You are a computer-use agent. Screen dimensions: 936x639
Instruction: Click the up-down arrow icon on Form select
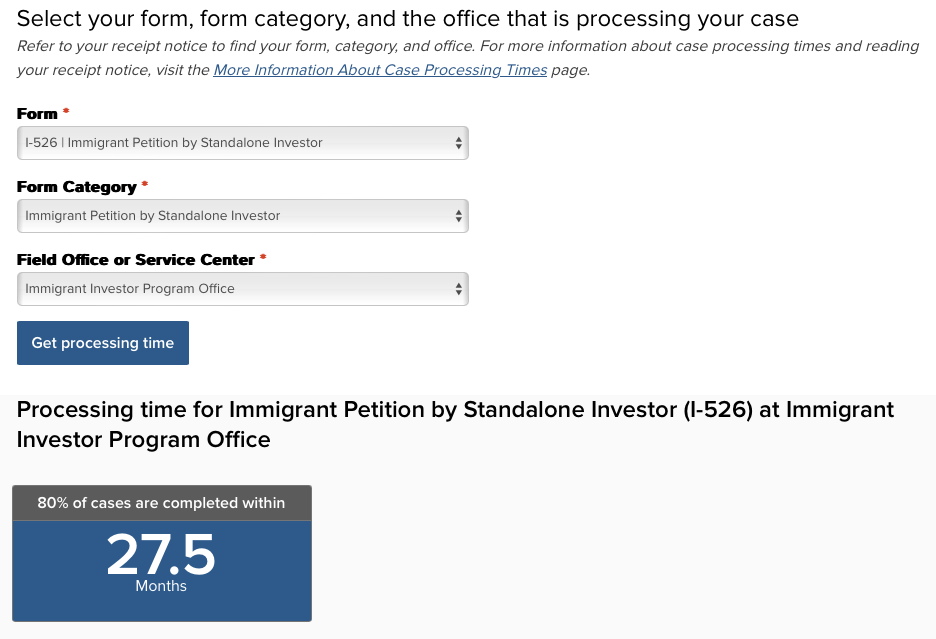tap(459, 143)
